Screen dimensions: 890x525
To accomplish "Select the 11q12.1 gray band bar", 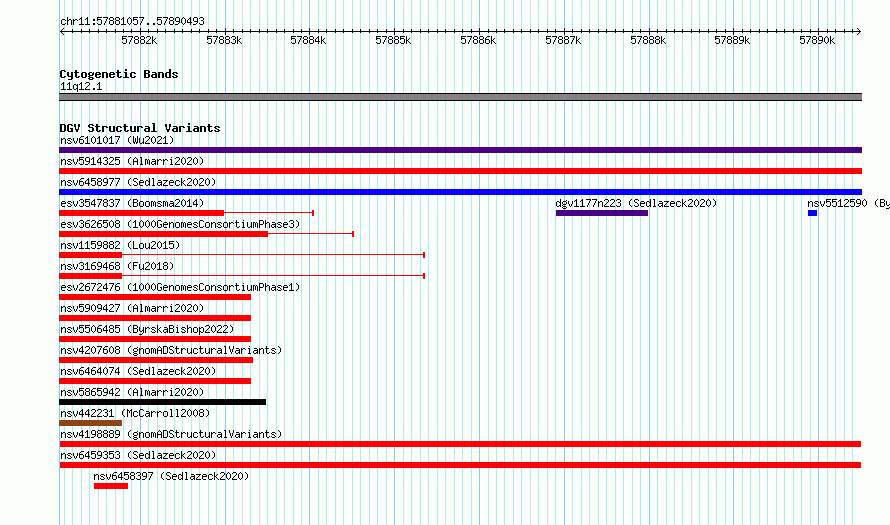I will coord(460,97).
